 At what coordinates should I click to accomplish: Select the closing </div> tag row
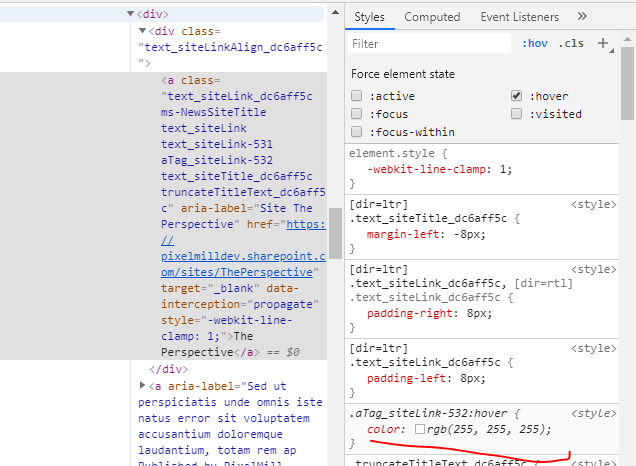coord(168,369)
